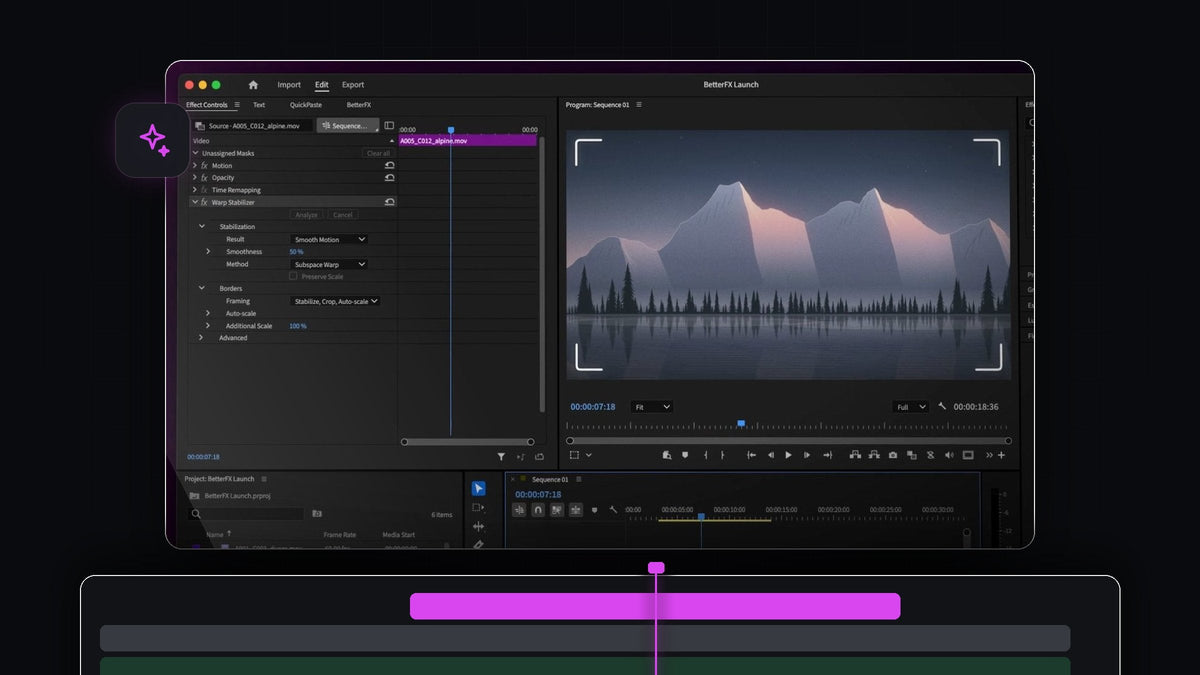Click the Analyze button
The width and height of the screenshot is (1200, 675).
pyautogui.click(x=307, y=215)
